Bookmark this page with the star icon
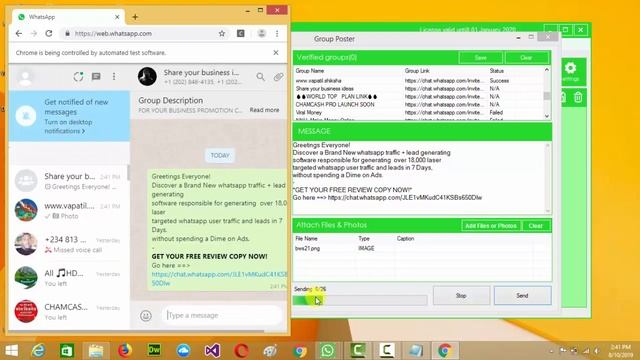Viewport: 640px width, 360px height. (222, 33)
